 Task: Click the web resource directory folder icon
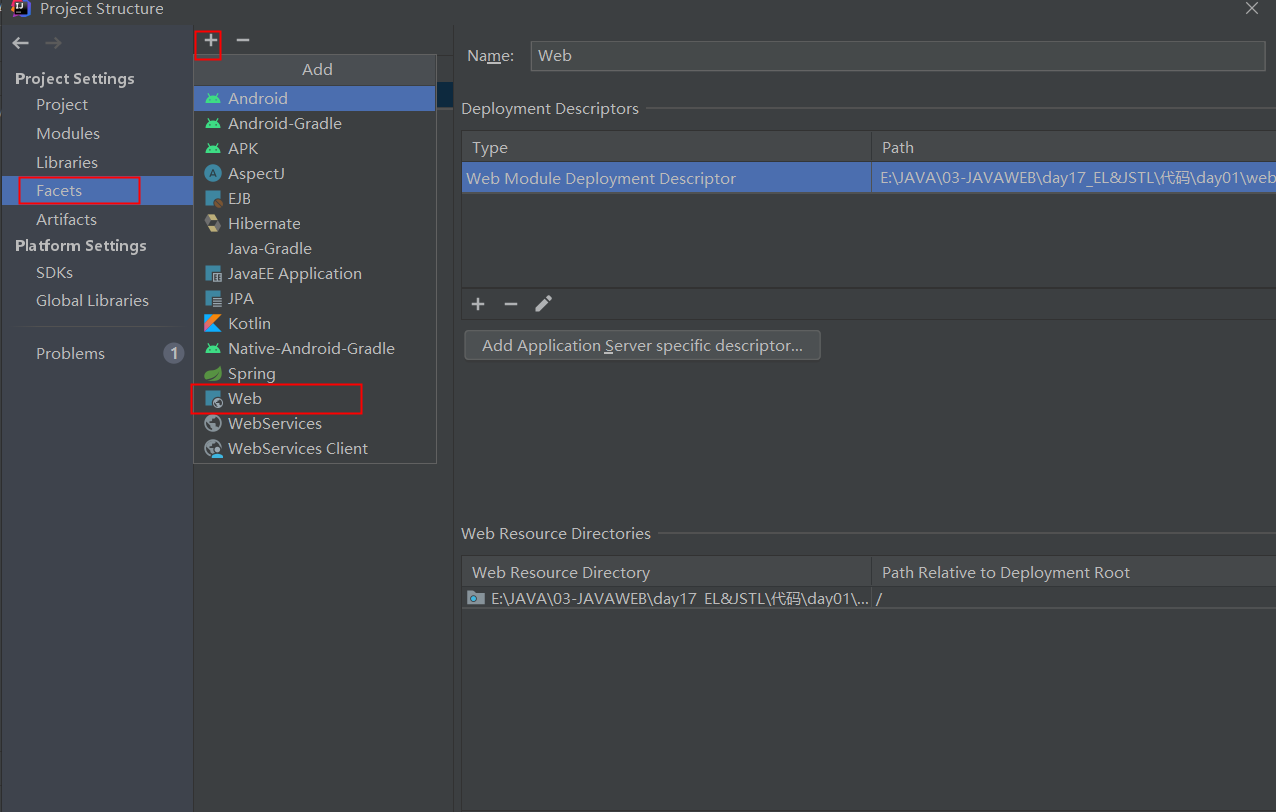pyautogui.click(x=477, y=599)
